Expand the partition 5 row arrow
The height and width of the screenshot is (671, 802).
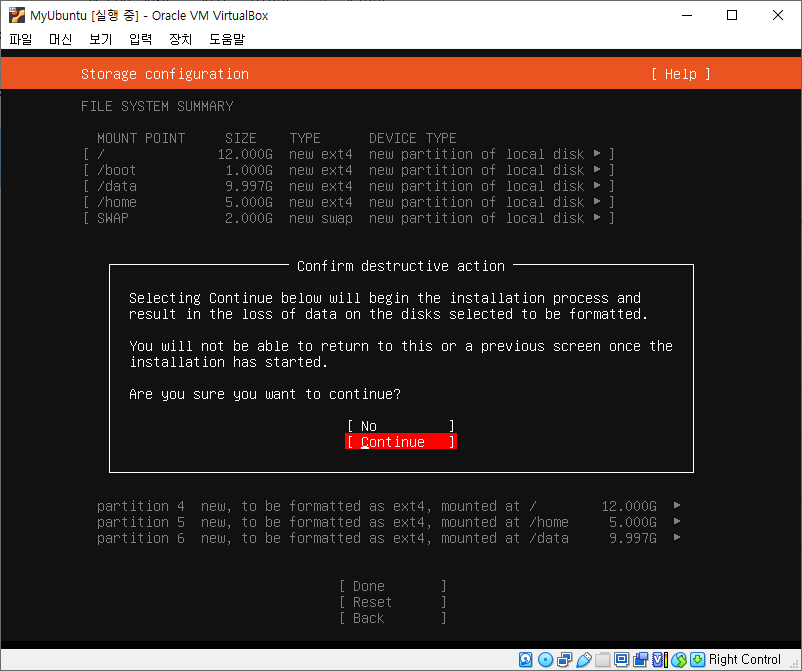(x=677, y=521)
